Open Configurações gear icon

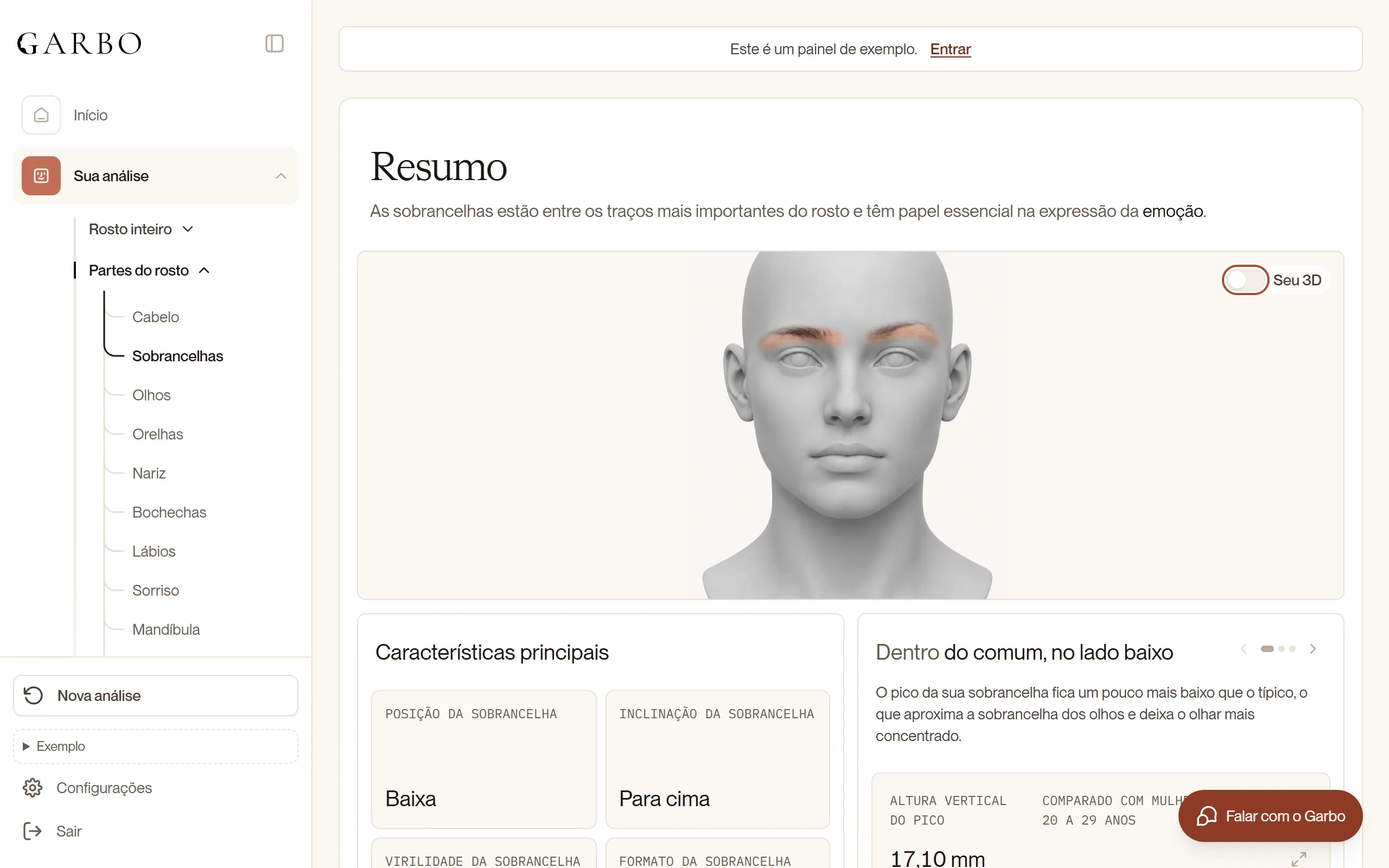[x=33, y=788]
